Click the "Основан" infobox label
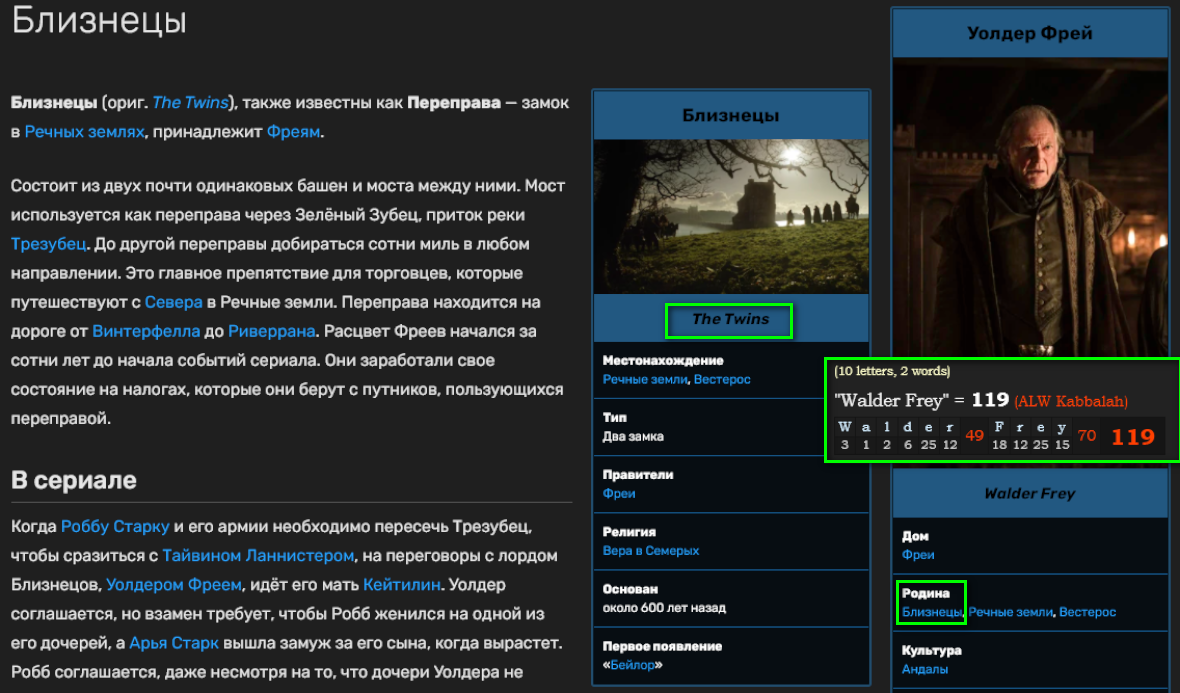Image resolution: width=1180 pixels, height=693 pixels. point(630,589)
